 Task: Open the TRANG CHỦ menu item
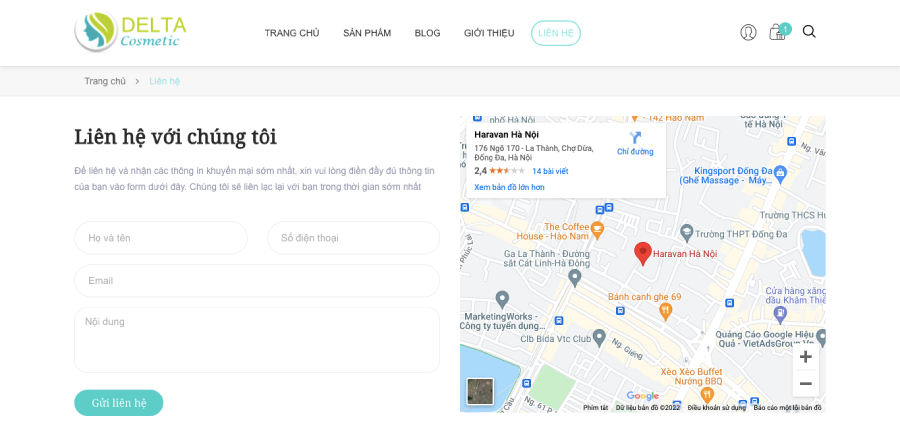tap(292, 33)
